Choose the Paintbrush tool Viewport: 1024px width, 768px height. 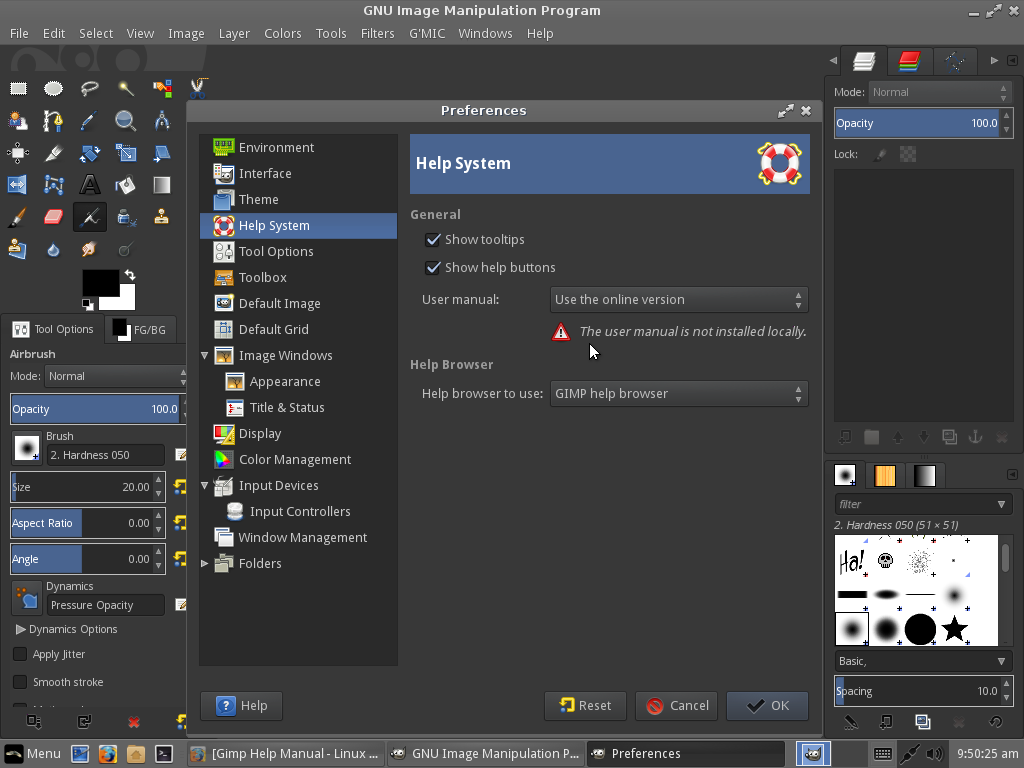pos(18,217)
